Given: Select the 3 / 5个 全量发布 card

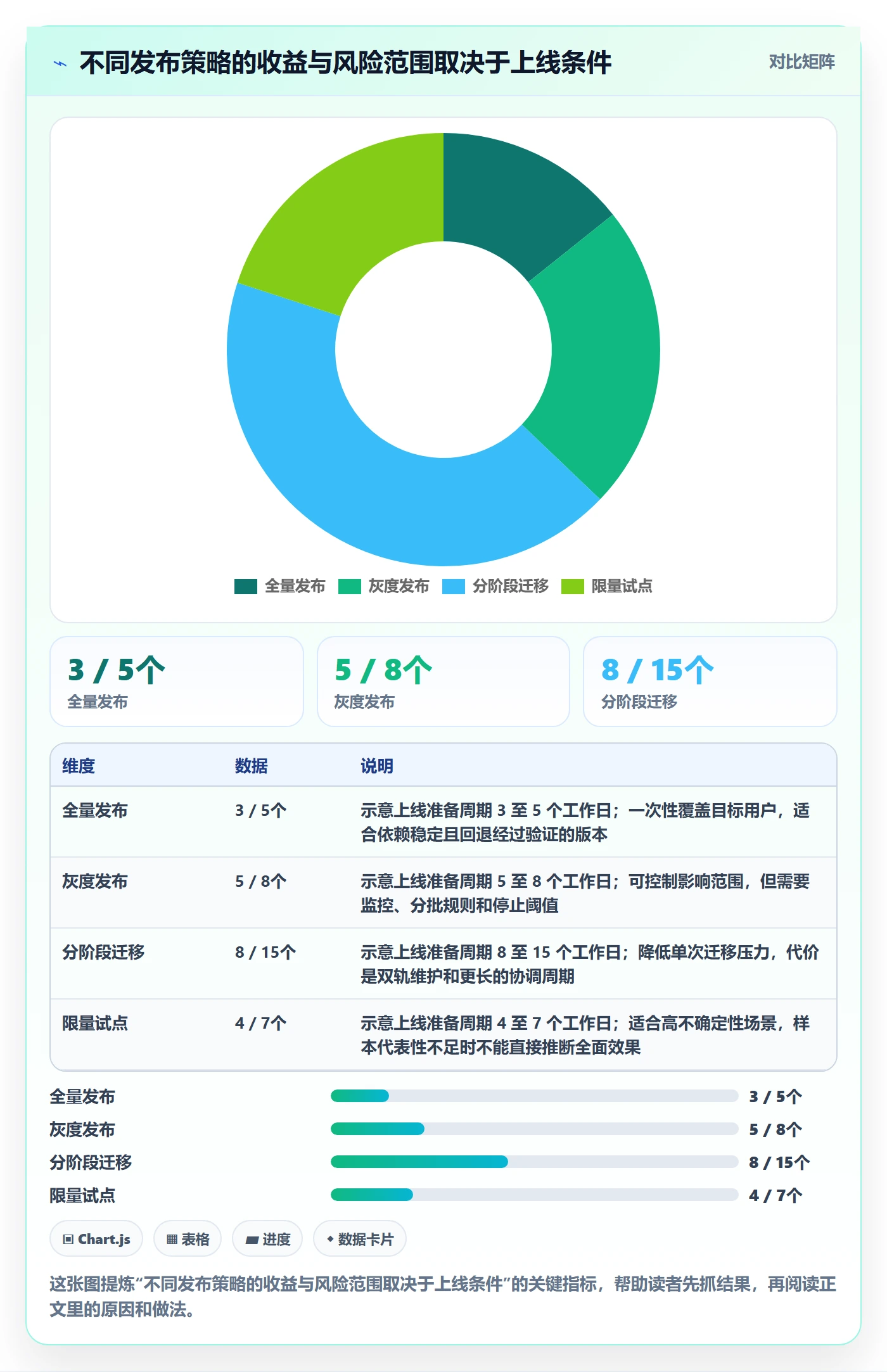Looking at the screenshot, I should [x=177, y=682].
